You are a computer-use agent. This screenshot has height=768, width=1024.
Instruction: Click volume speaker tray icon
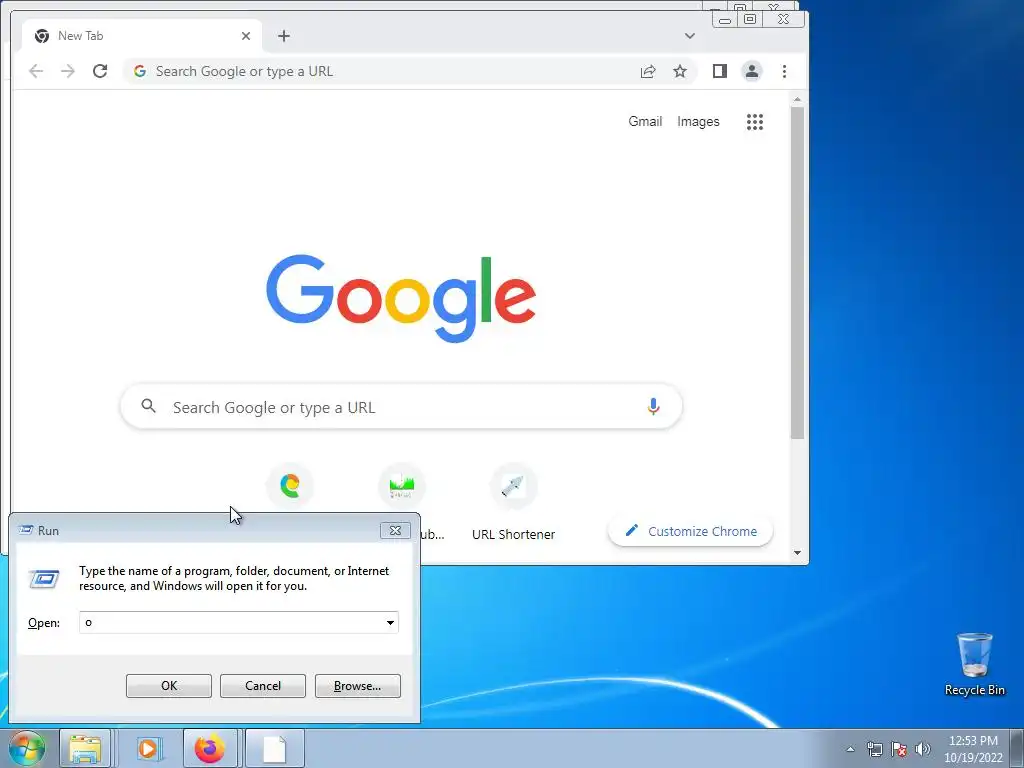(923, 748)
